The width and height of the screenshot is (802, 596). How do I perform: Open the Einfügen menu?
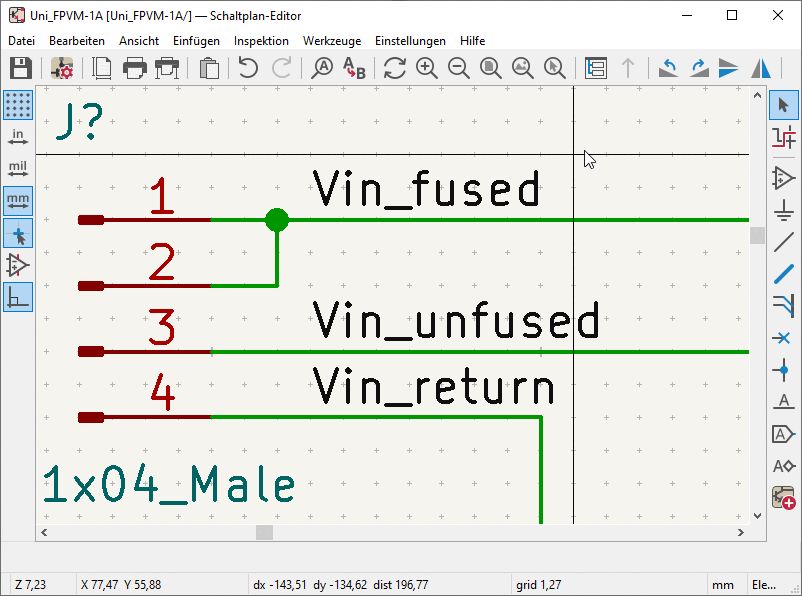tap(196, 40)
